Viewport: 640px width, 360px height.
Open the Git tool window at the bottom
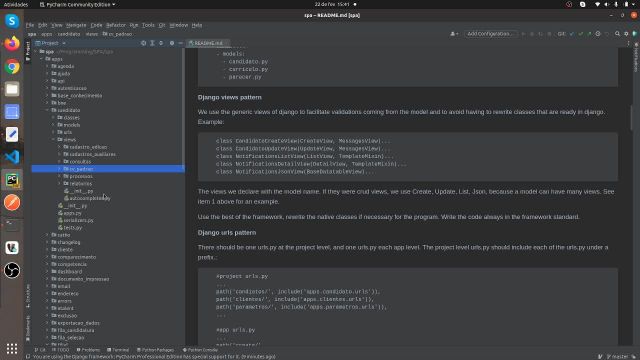[x=40, y=350]
